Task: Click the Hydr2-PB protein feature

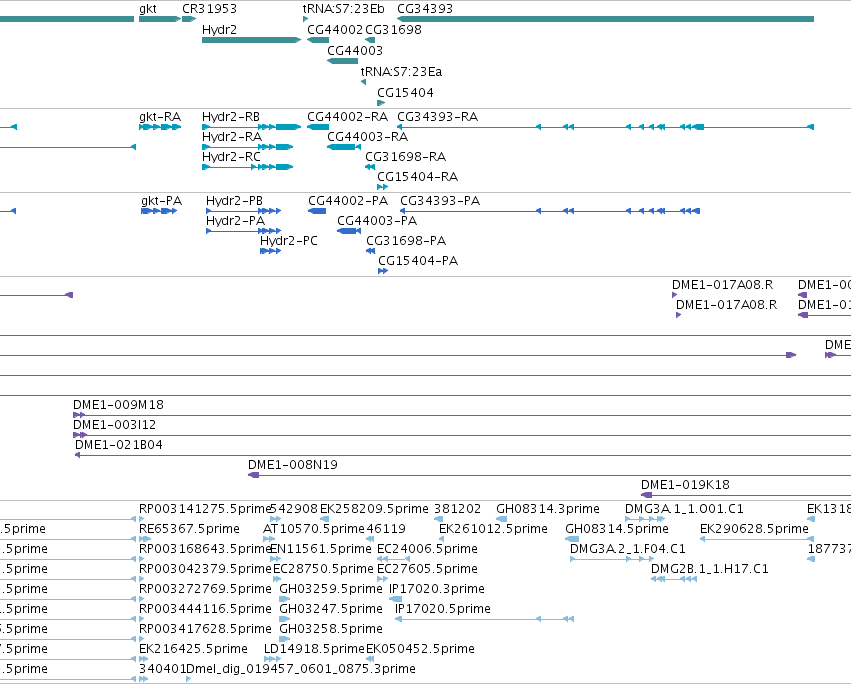Action: pos(244,211)
